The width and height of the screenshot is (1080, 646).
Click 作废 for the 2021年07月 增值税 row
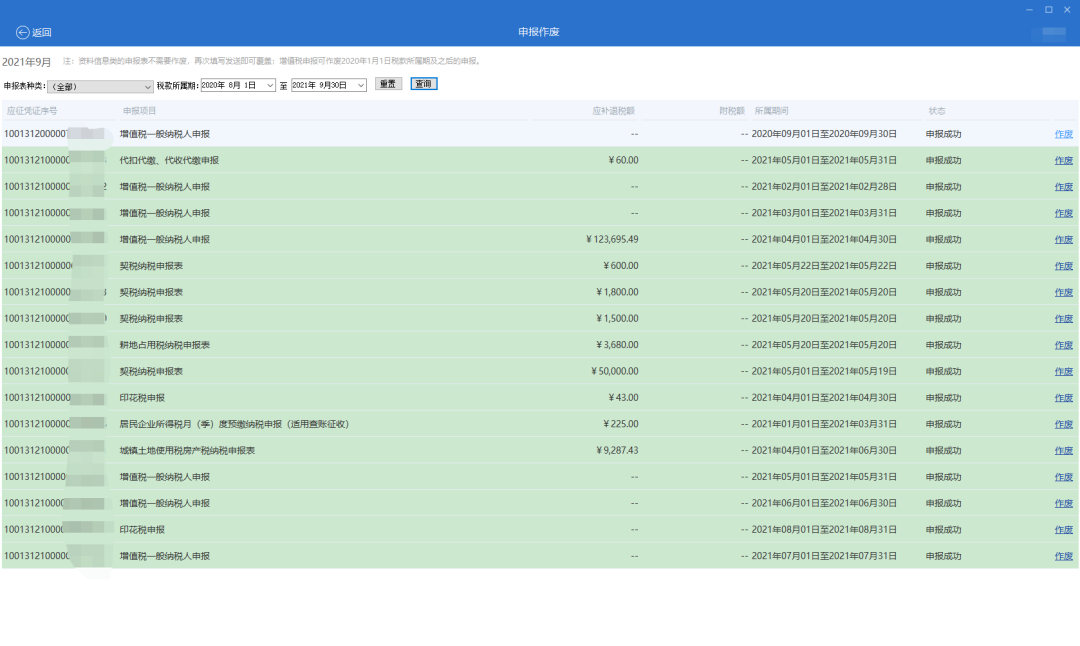point(1063,556)
